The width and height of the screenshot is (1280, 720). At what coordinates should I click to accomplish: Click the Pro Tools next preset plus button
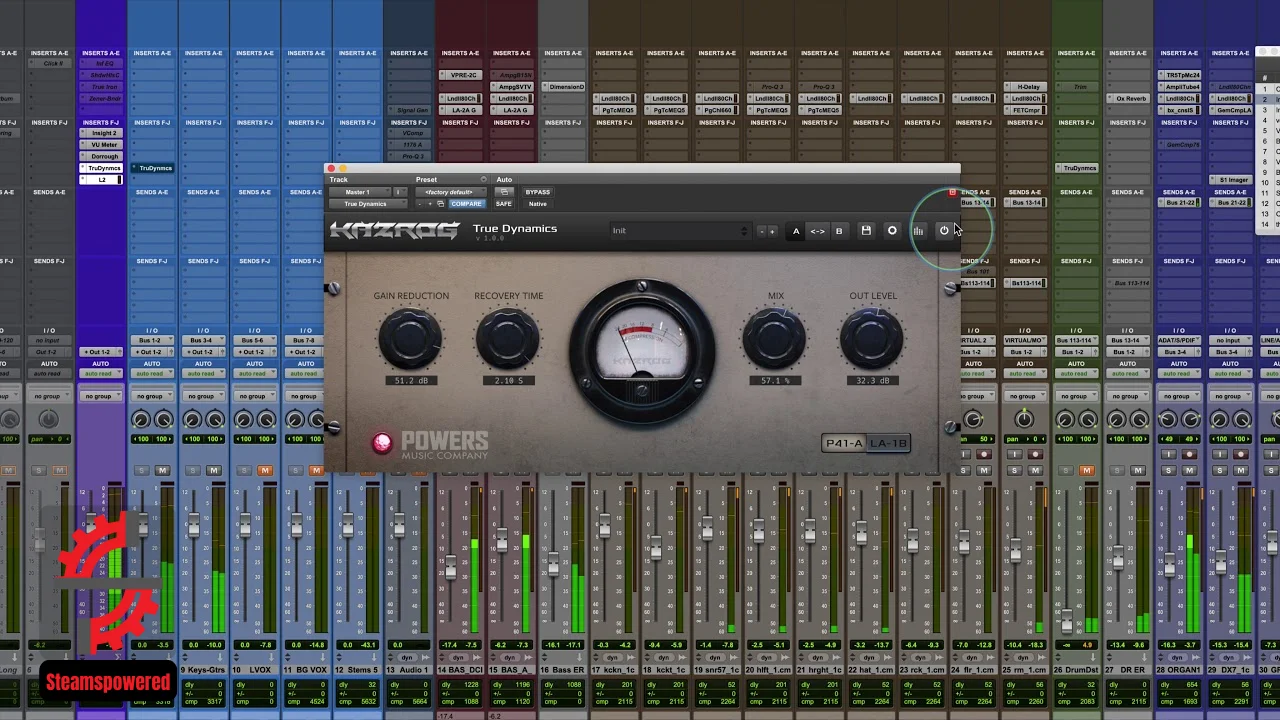click(x=430, y=204)
